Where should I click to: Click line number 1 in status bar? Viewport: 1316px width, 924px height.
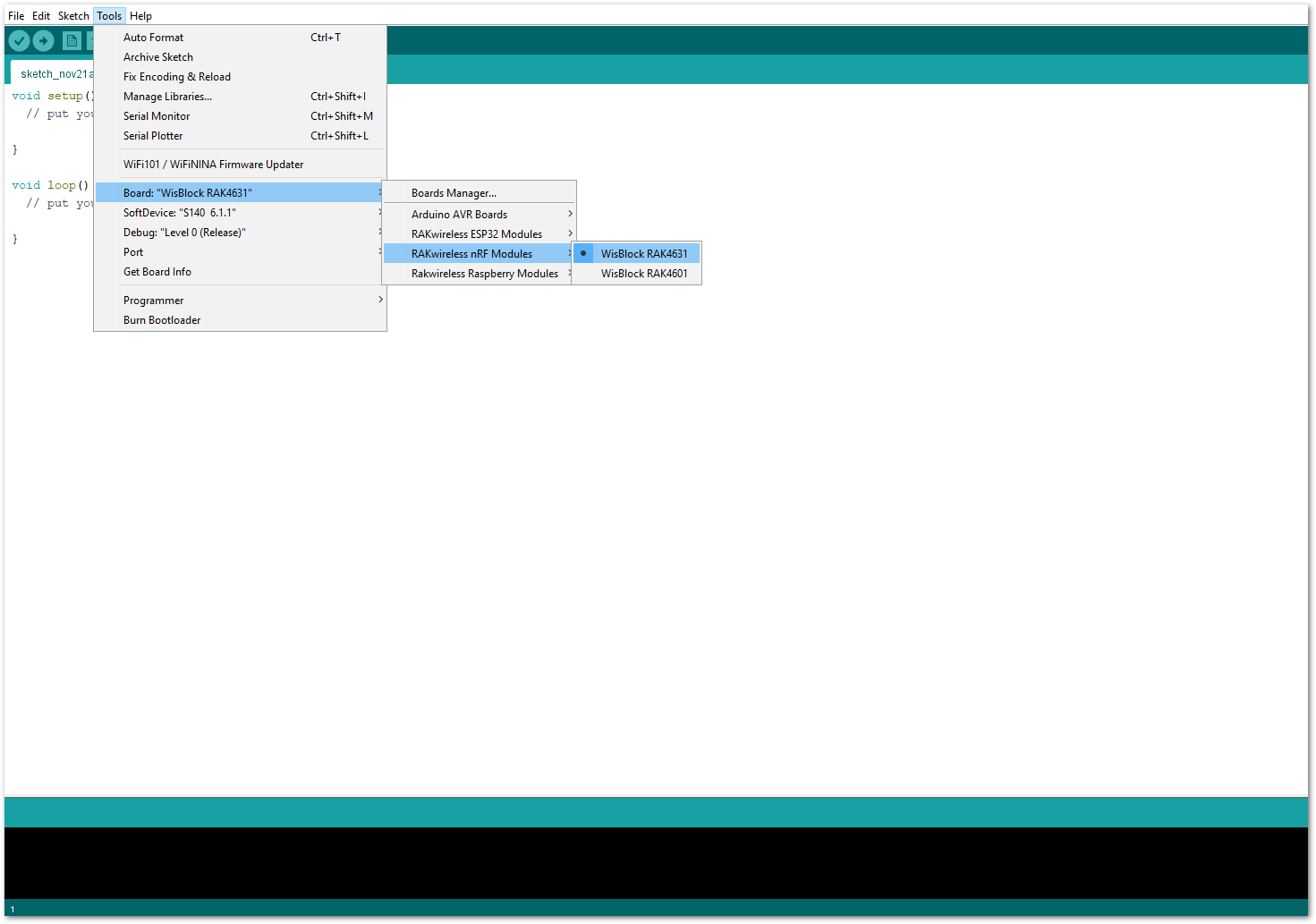coord(13,910)
